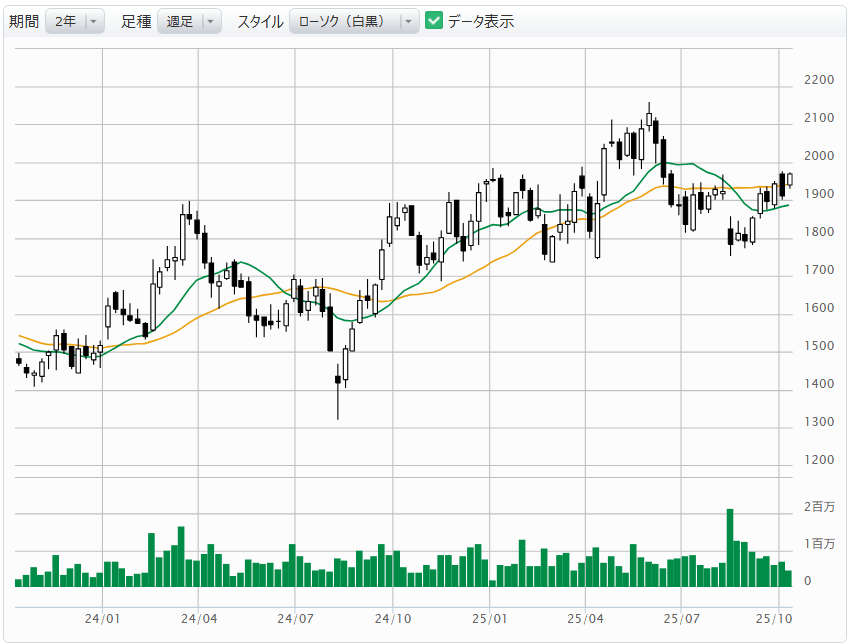Expand the 足種 dropdown set to 週足

pos(189,21)
